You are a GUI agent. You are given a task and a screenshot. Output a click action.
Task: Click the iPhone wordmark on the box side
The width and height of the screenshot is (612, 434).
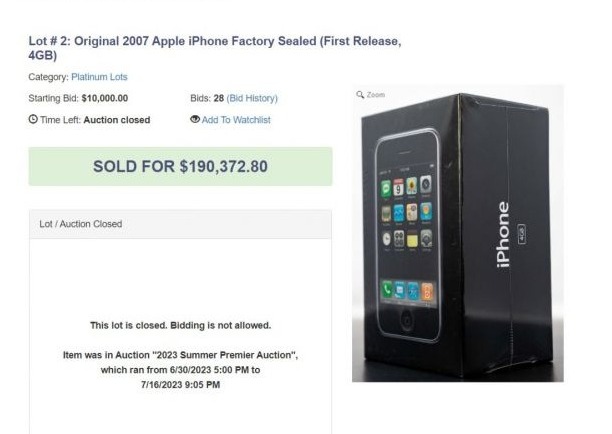point(504,236)
